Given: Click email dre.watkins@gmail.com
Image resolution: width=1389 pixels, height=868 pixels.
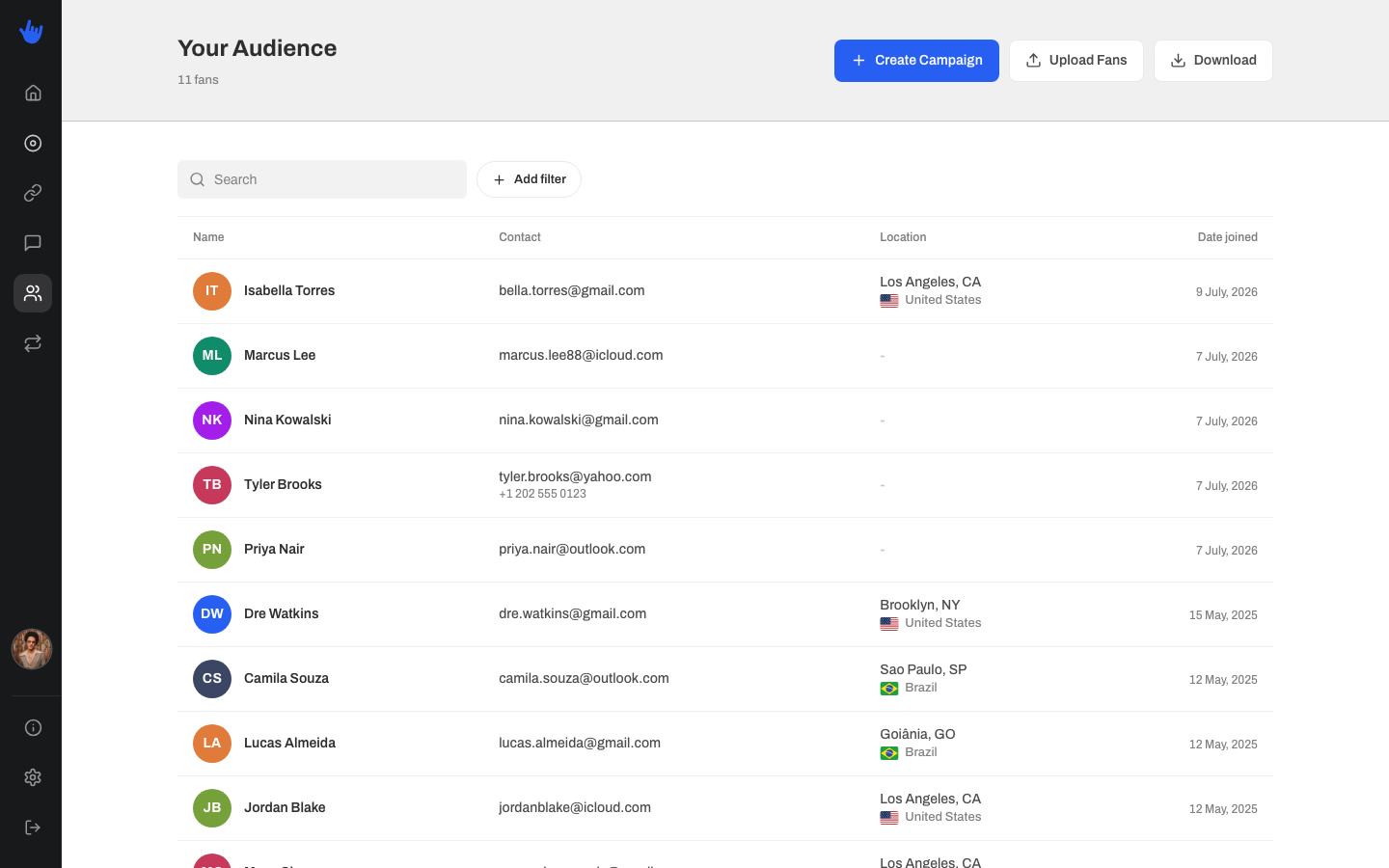Looking at the screenshot, I should click(573, 614).
